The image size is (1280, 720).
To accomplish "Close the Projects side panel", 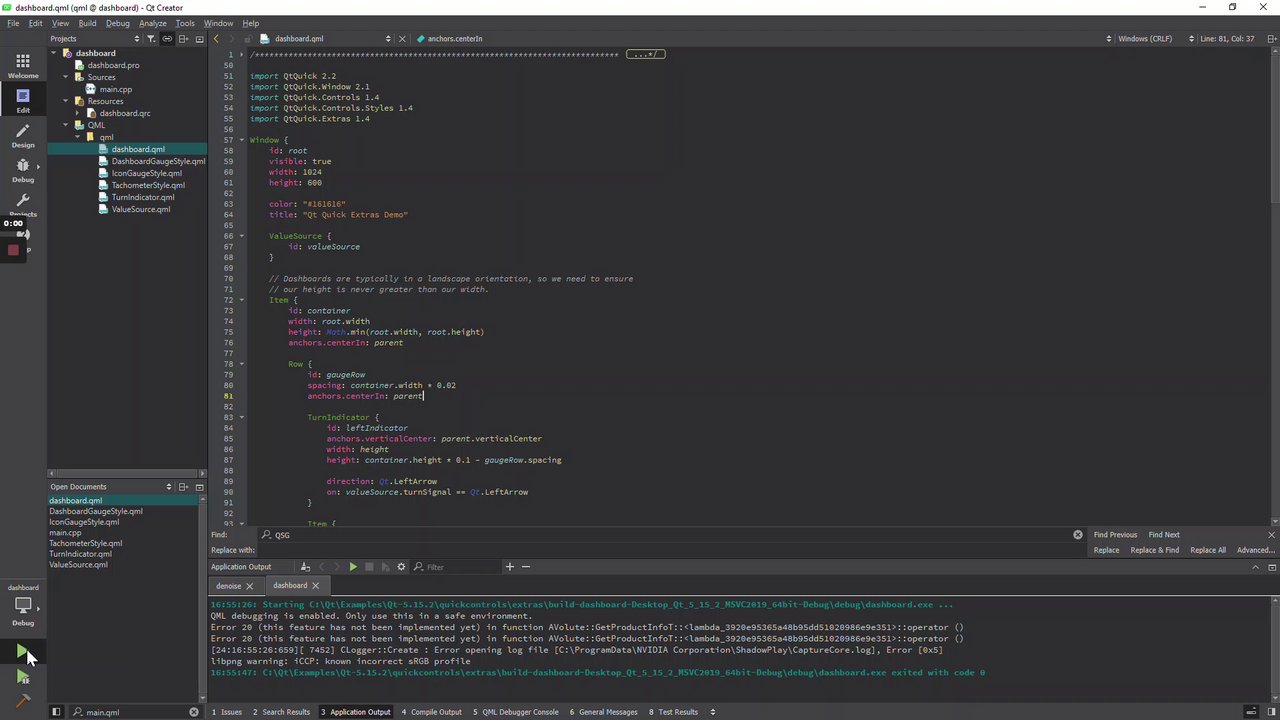I will pos(200,39).
